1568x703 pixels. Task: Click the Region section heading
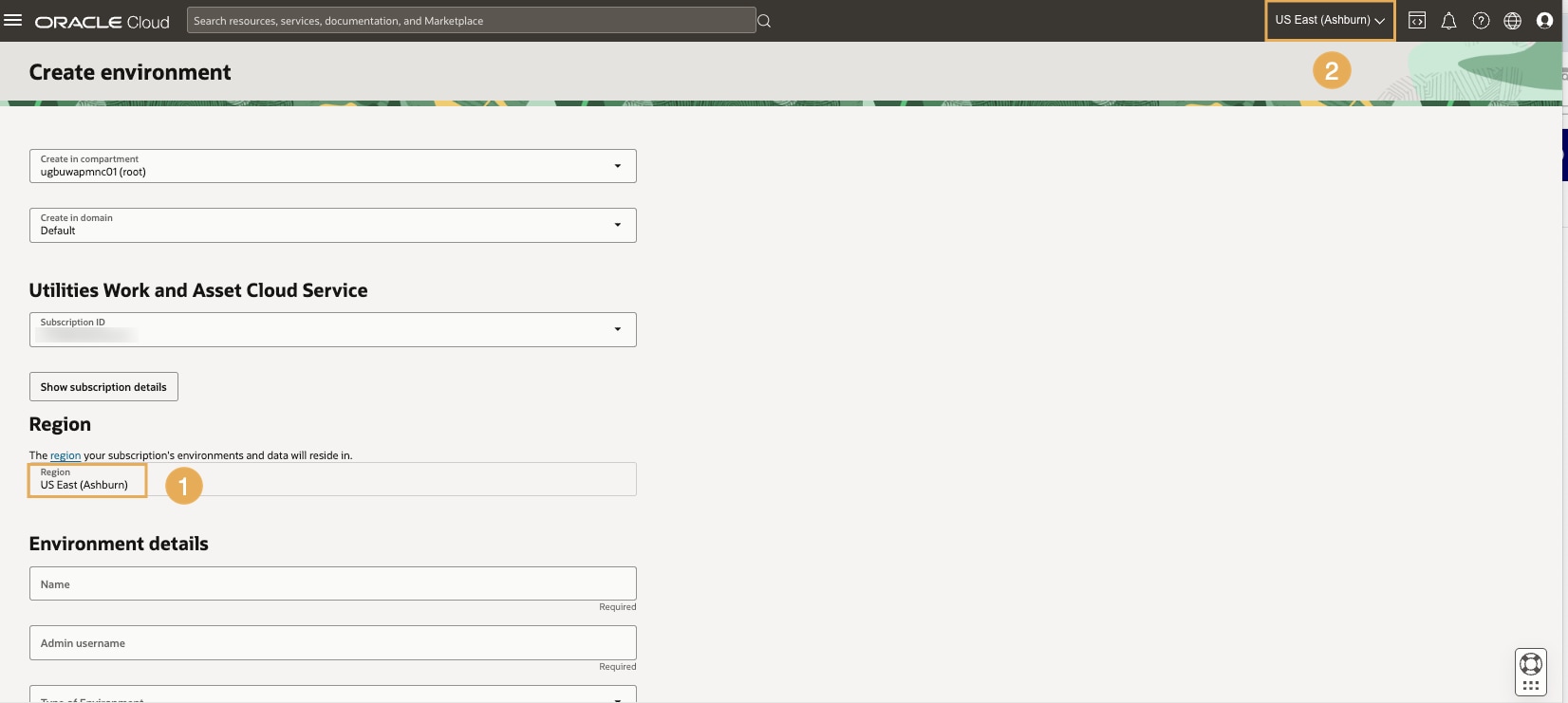point(60,424)
